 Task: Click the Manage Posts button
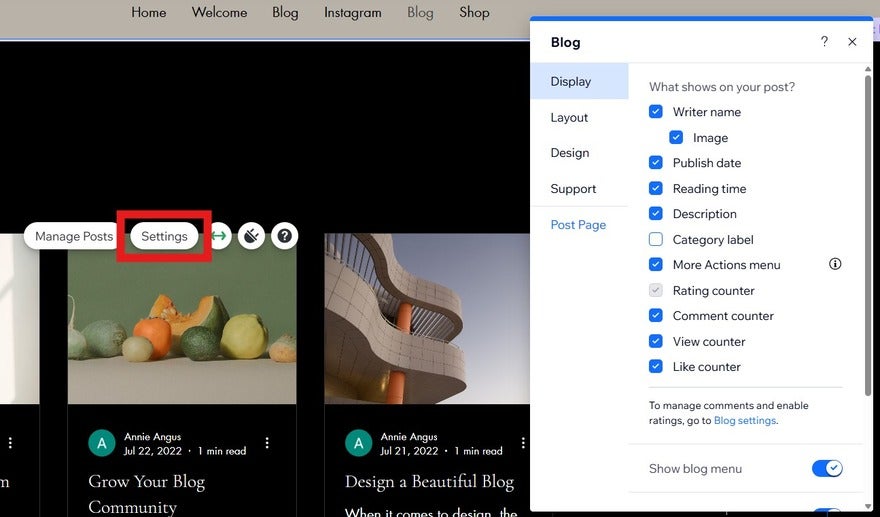tap(74, 237)
